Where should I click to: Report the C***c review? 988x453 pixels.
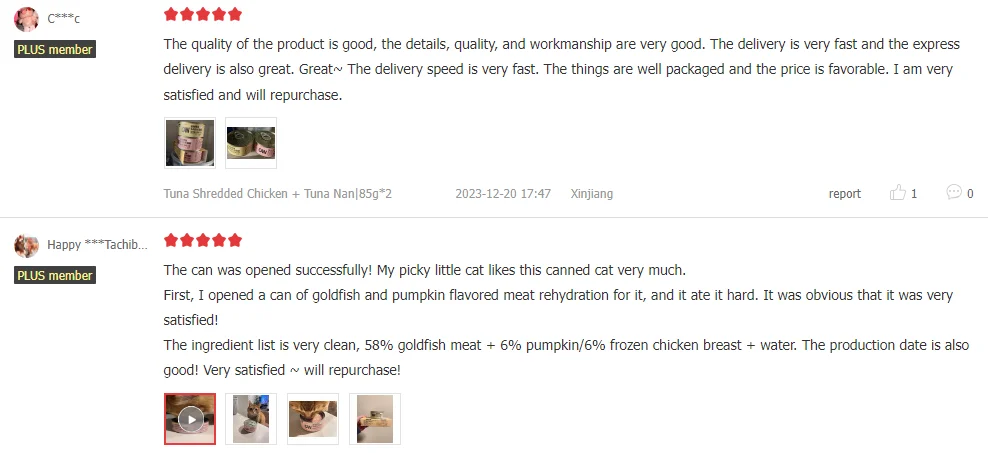tap(844, 194)
